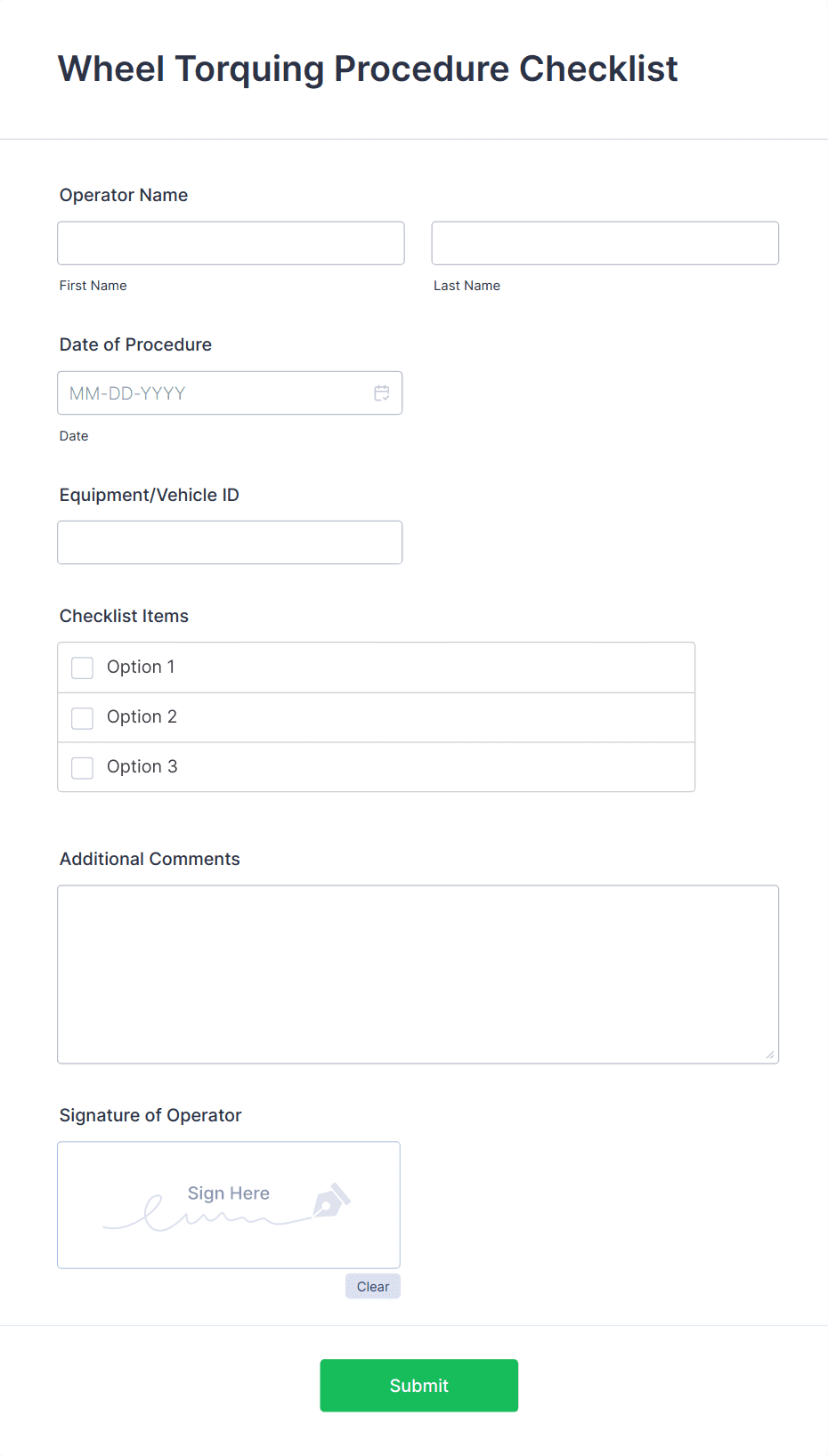
Task: Toggle Option 1 in Checklist Items
Action: (x=82, y=667)
